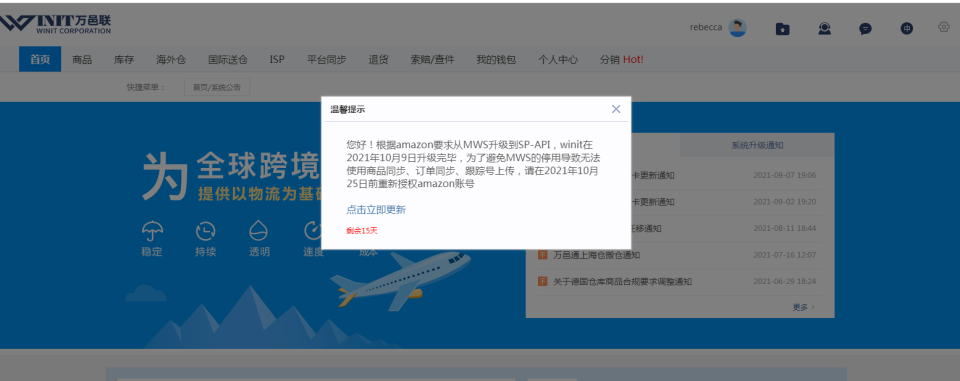Open the 索赔/查件 menu

[x=432, y=59]
